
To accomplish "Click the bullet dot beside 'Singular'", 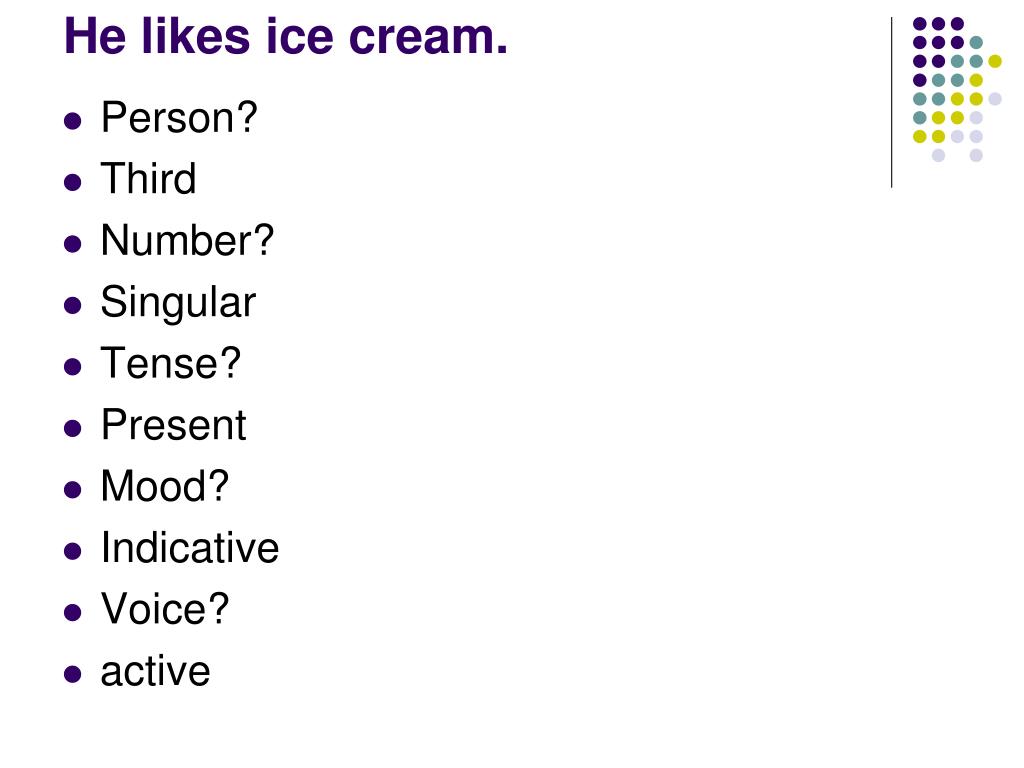I will 72,305.
